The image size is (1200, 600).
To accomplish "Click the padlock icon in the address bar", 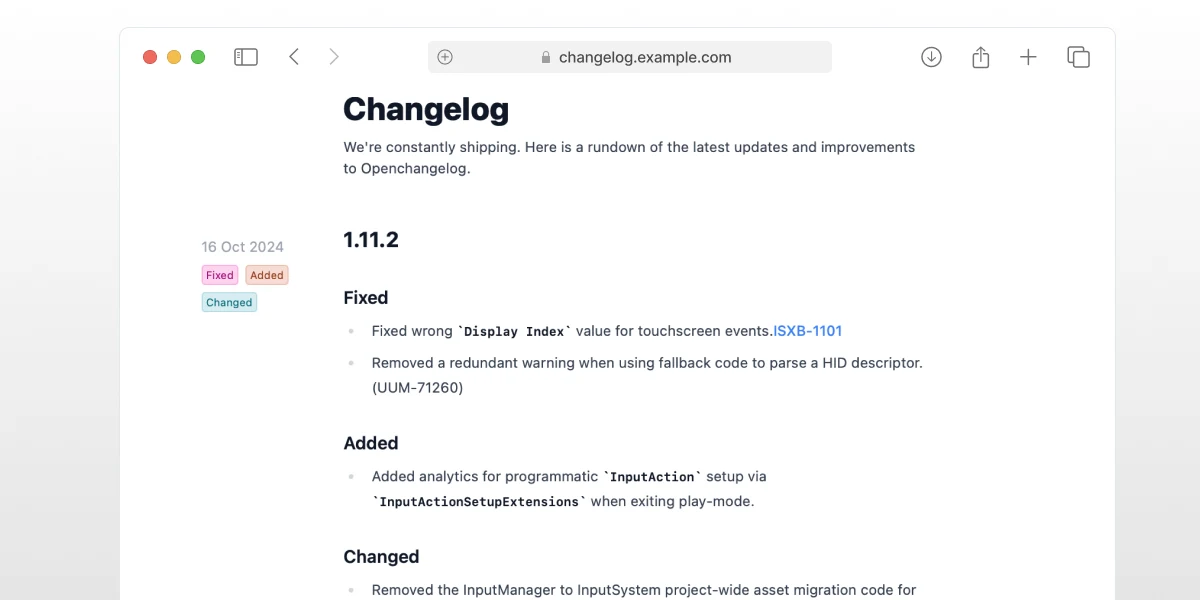I will [x=546, y=57].
